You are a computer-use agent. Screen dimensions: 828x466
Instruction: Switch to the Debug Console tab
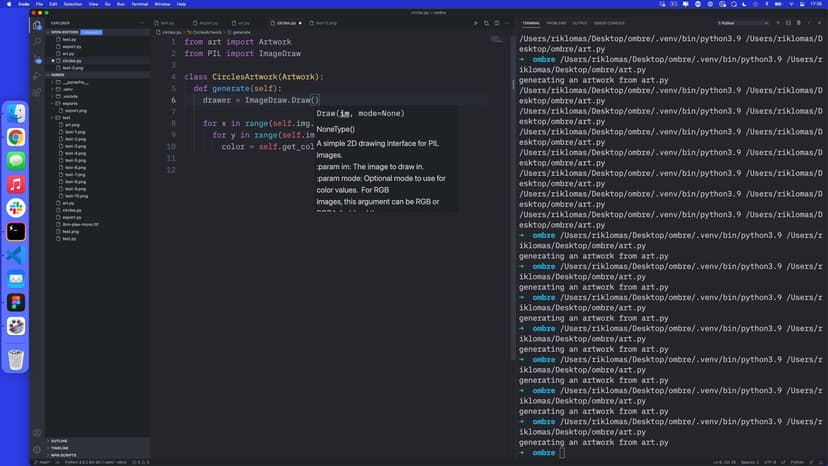click(x=609, y=22)
